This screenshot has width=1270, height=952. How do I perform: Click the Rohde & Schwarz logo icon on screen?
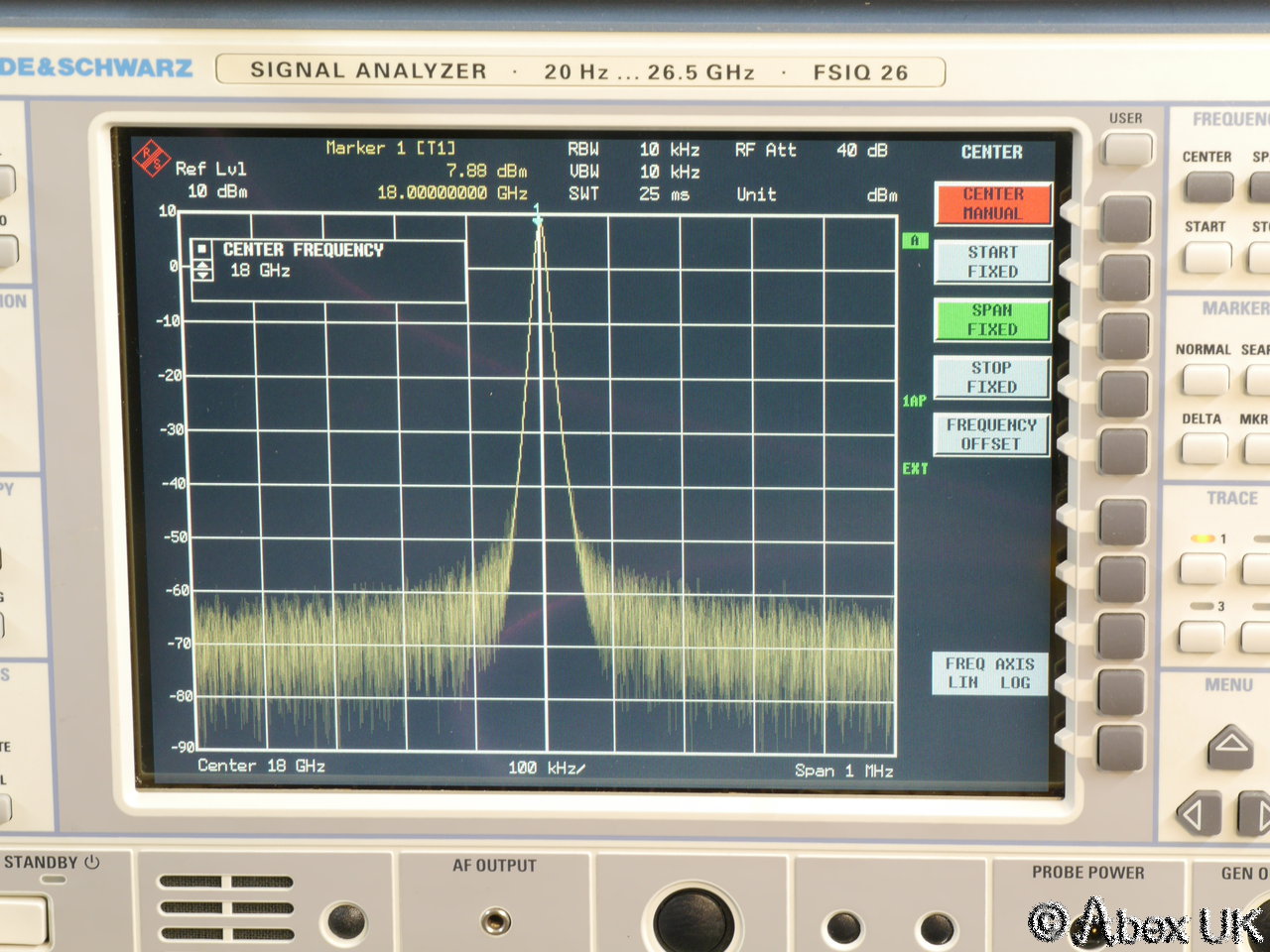[152, 158]
